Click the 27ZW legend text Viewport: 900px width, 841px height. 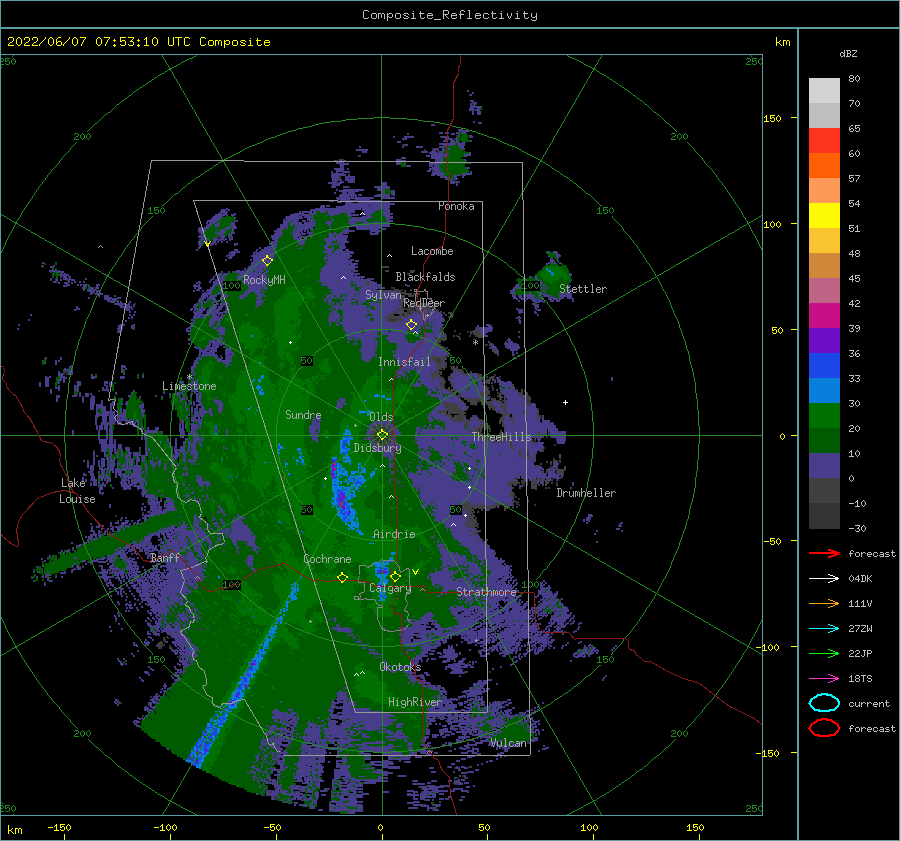pos(860,628)
